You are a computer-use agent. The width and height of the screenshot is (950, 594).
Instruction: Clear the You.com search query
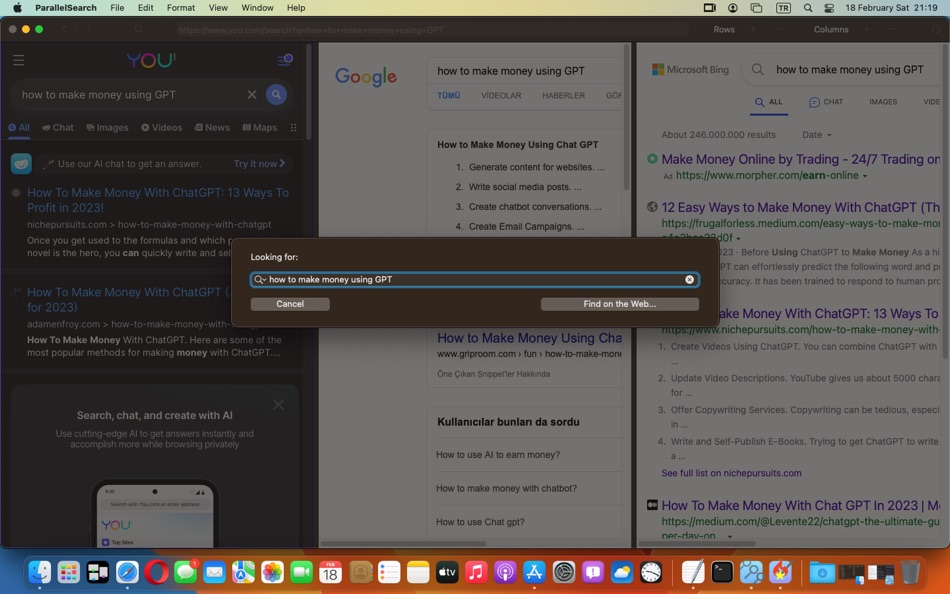click(x=251, y=95)
